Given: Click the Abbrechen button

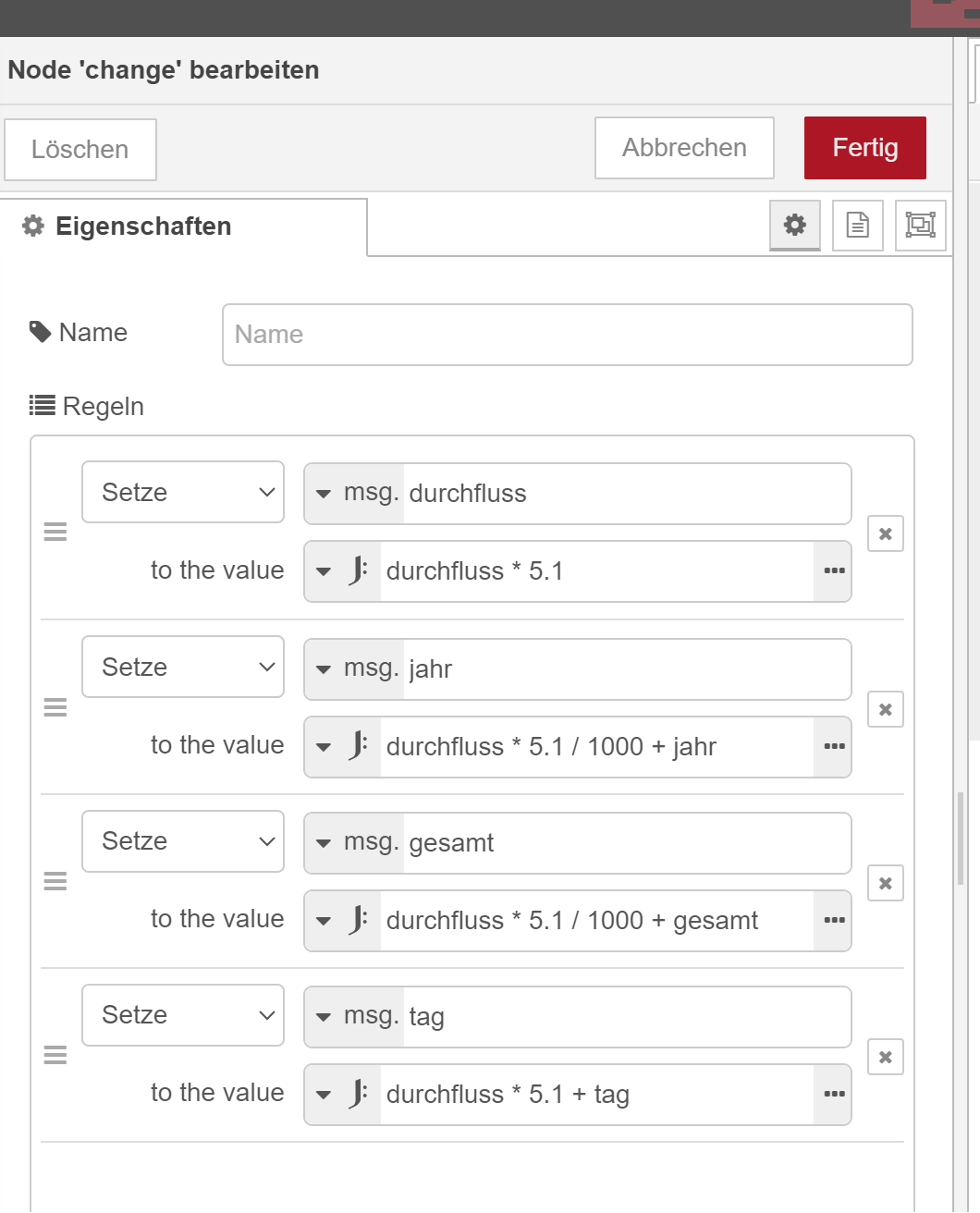Looking at the screenshot, I should 684,148.
